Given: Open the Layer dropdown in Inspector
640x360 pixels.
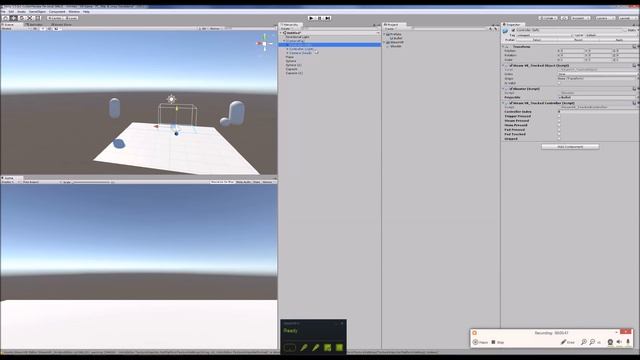Looking at the screenshot, I should [611, 36].
